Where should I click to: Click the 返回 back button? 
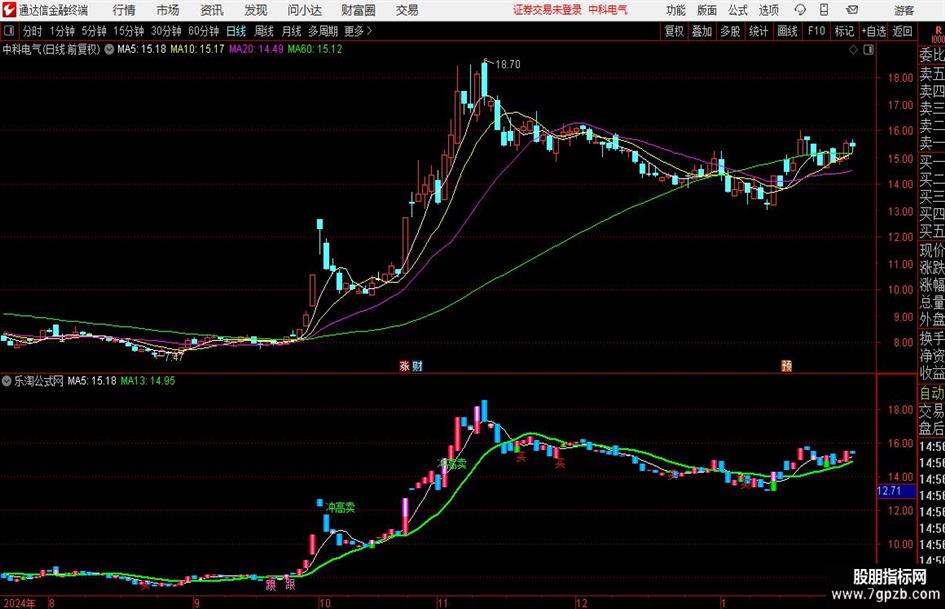pos(903,31)
